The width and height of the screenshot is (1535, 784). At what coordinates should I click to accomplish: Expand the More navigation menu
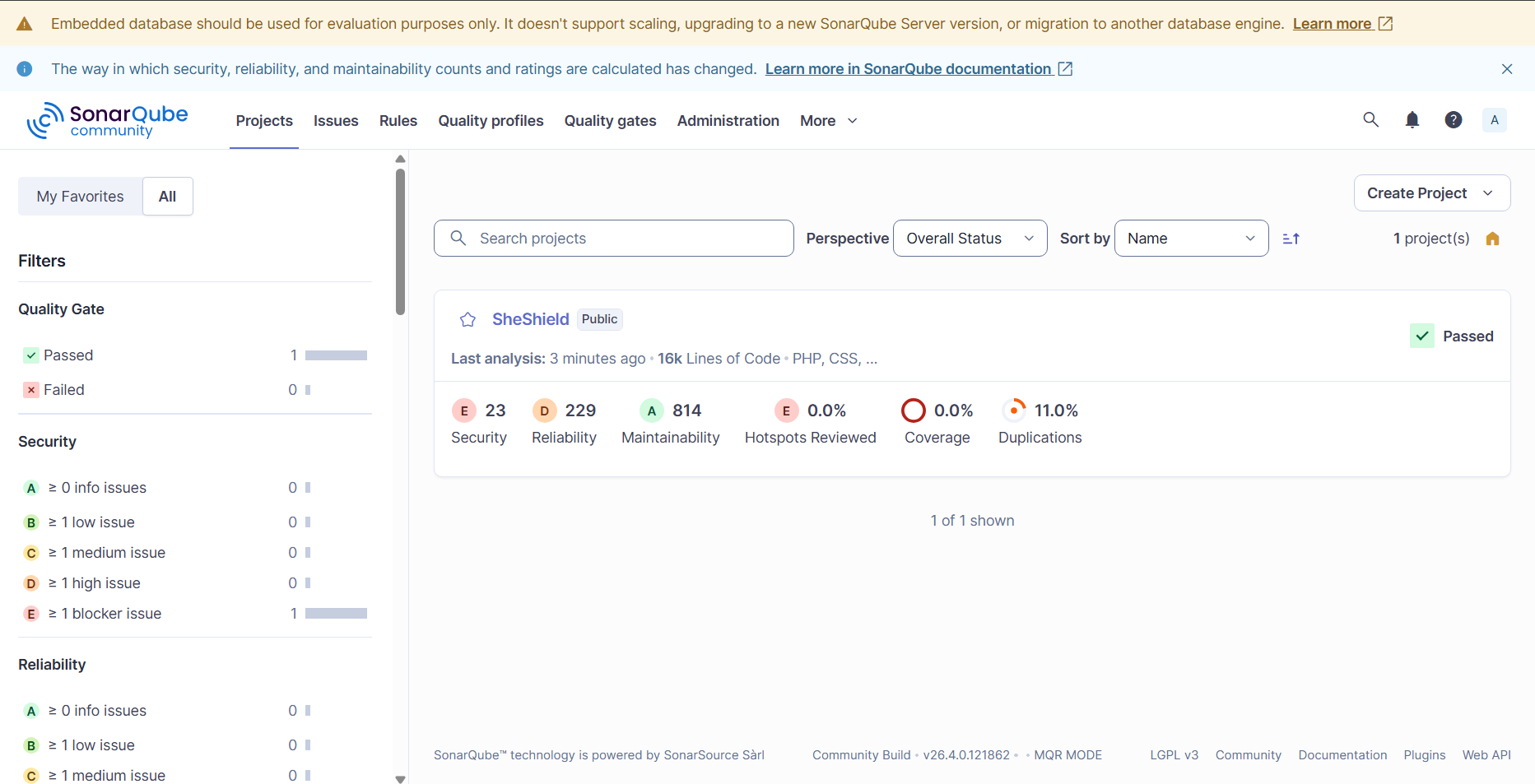[x=829, y=121]
